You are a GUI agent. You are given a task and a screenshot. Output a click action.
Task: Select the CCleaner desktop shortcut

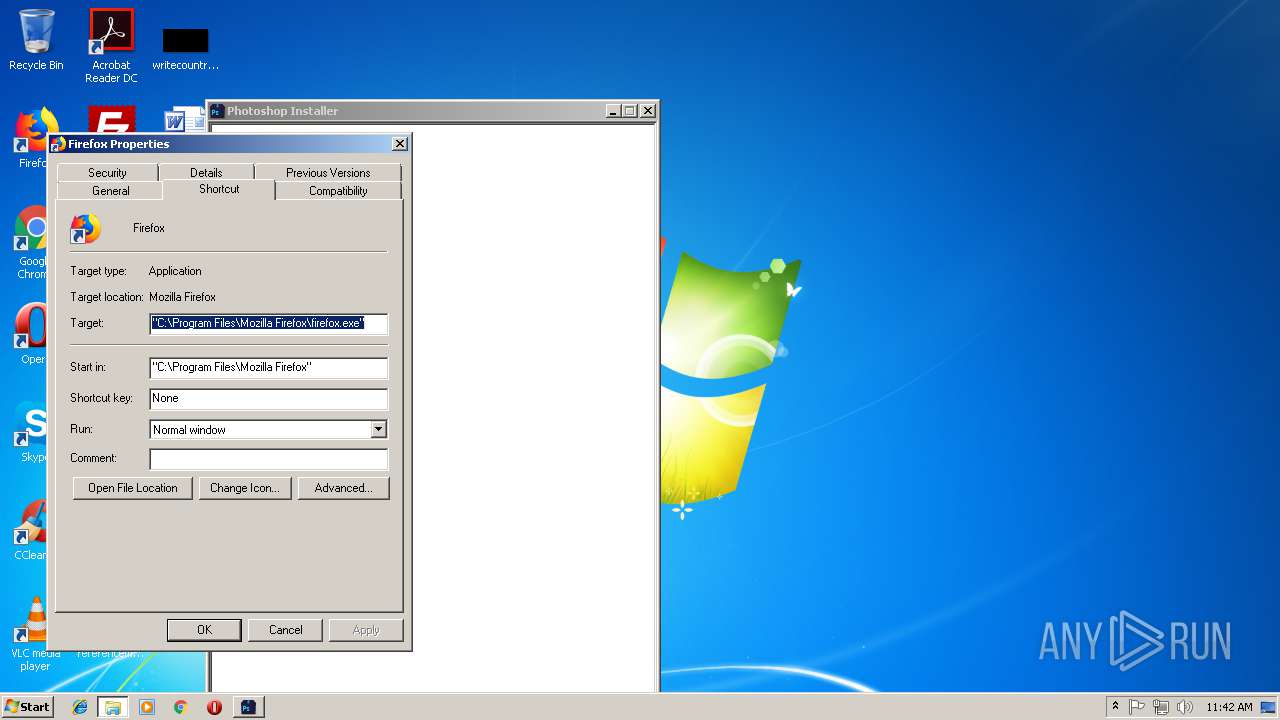pyautogui.click(x=30, y=530)
